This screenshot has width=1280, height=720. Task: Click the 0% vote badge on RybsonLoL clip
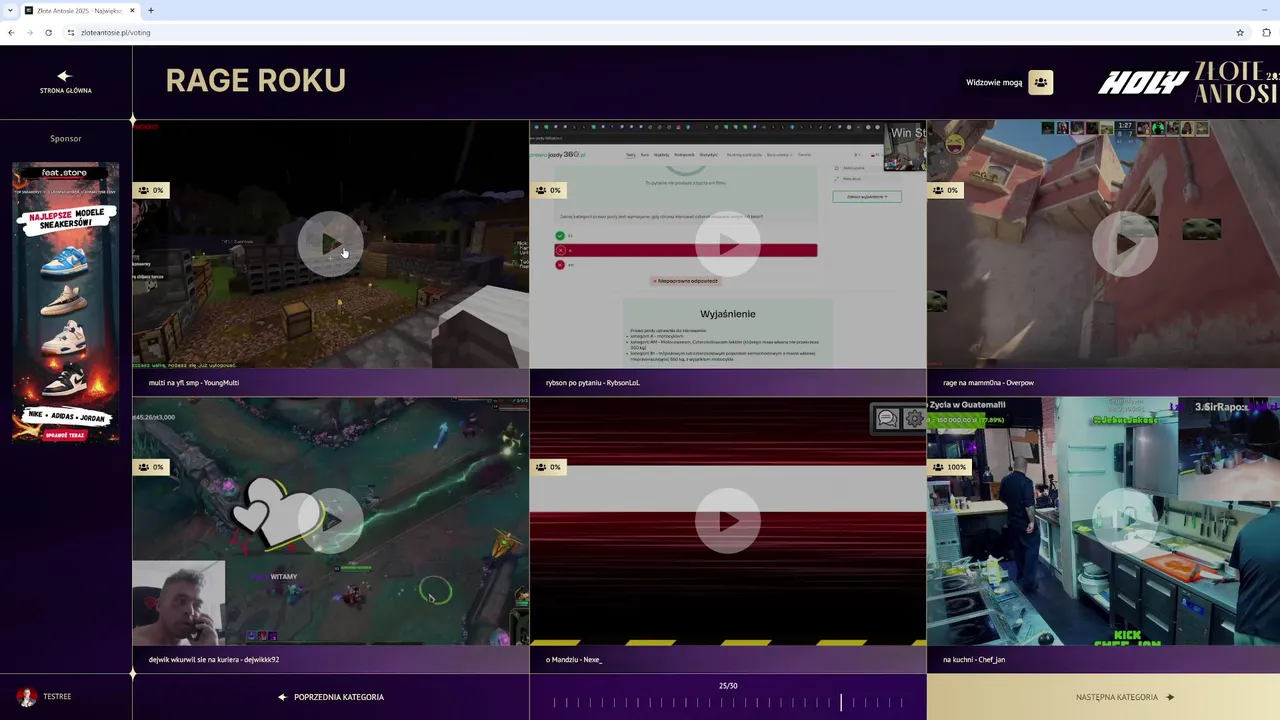(x=548, y=190)
